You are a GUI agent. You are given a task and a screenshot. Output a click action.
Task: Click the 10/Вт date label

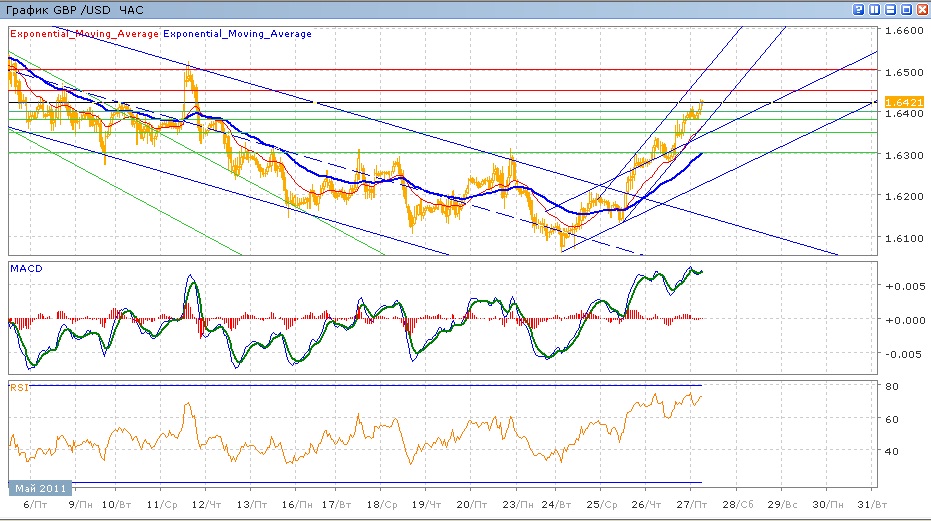point(116,504)
